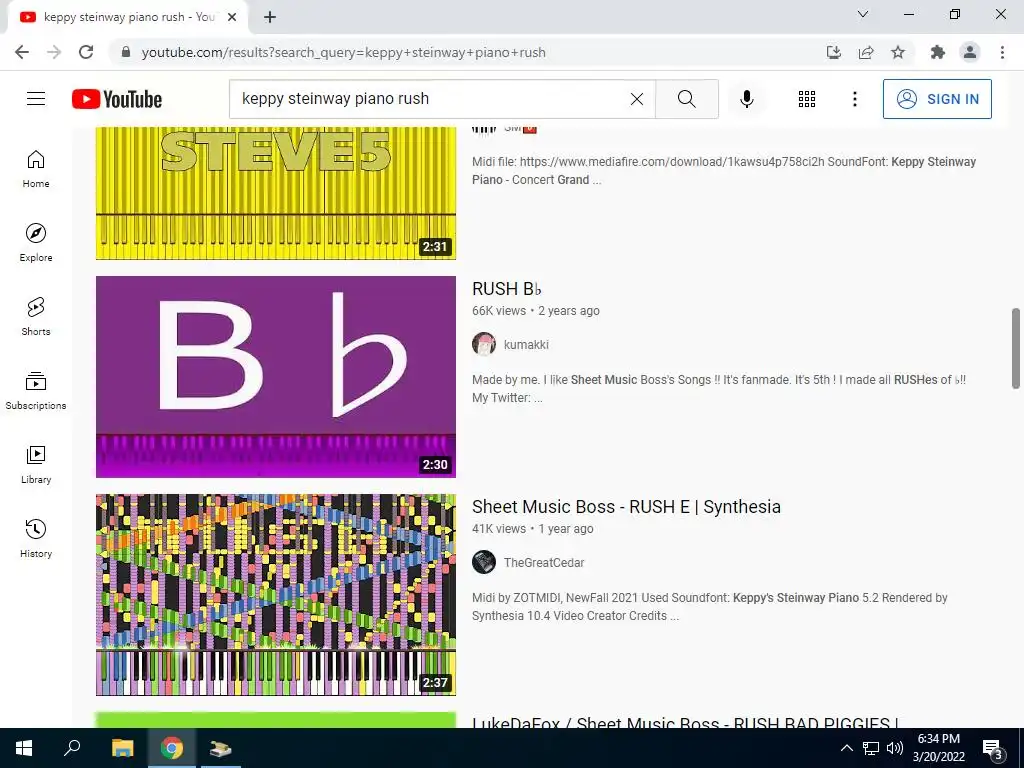The image size is (1024, 768).
Task: Bookmark this tab with the star
Action: [x=898, y=52]
